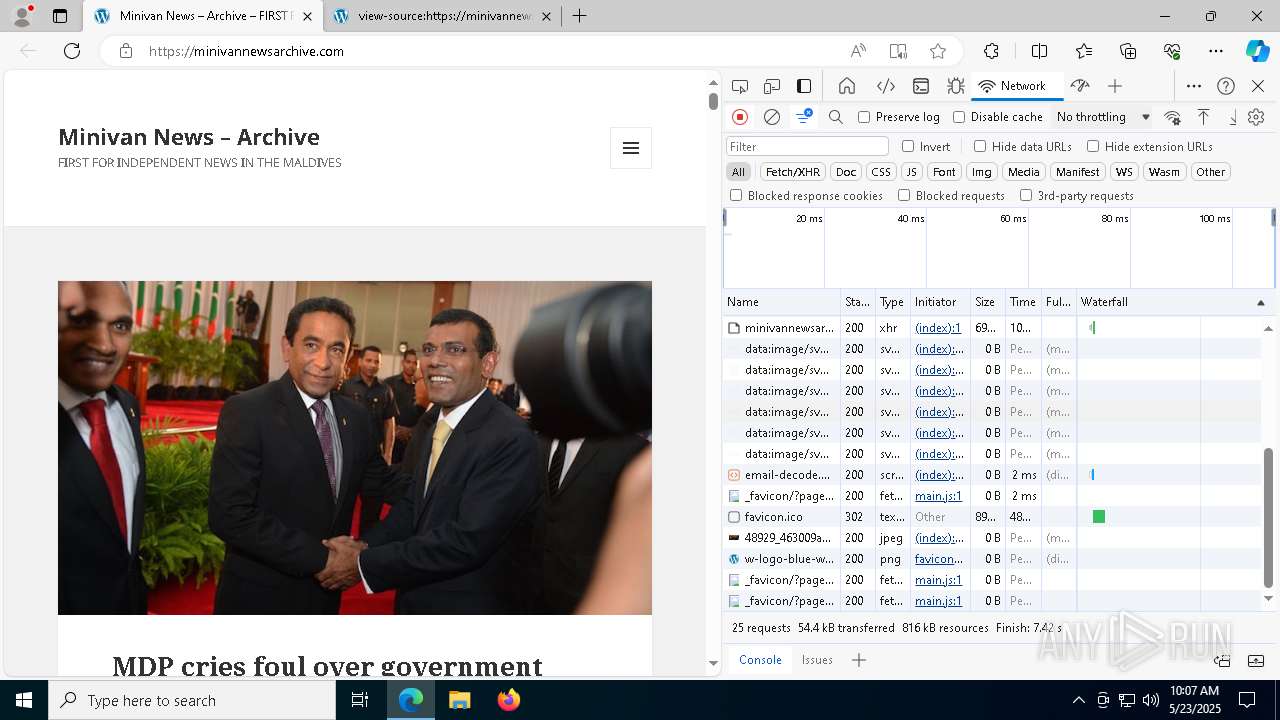This screenshot has width=1280, height=720.
Task: Stop recording network log
Action: (740, 117)
